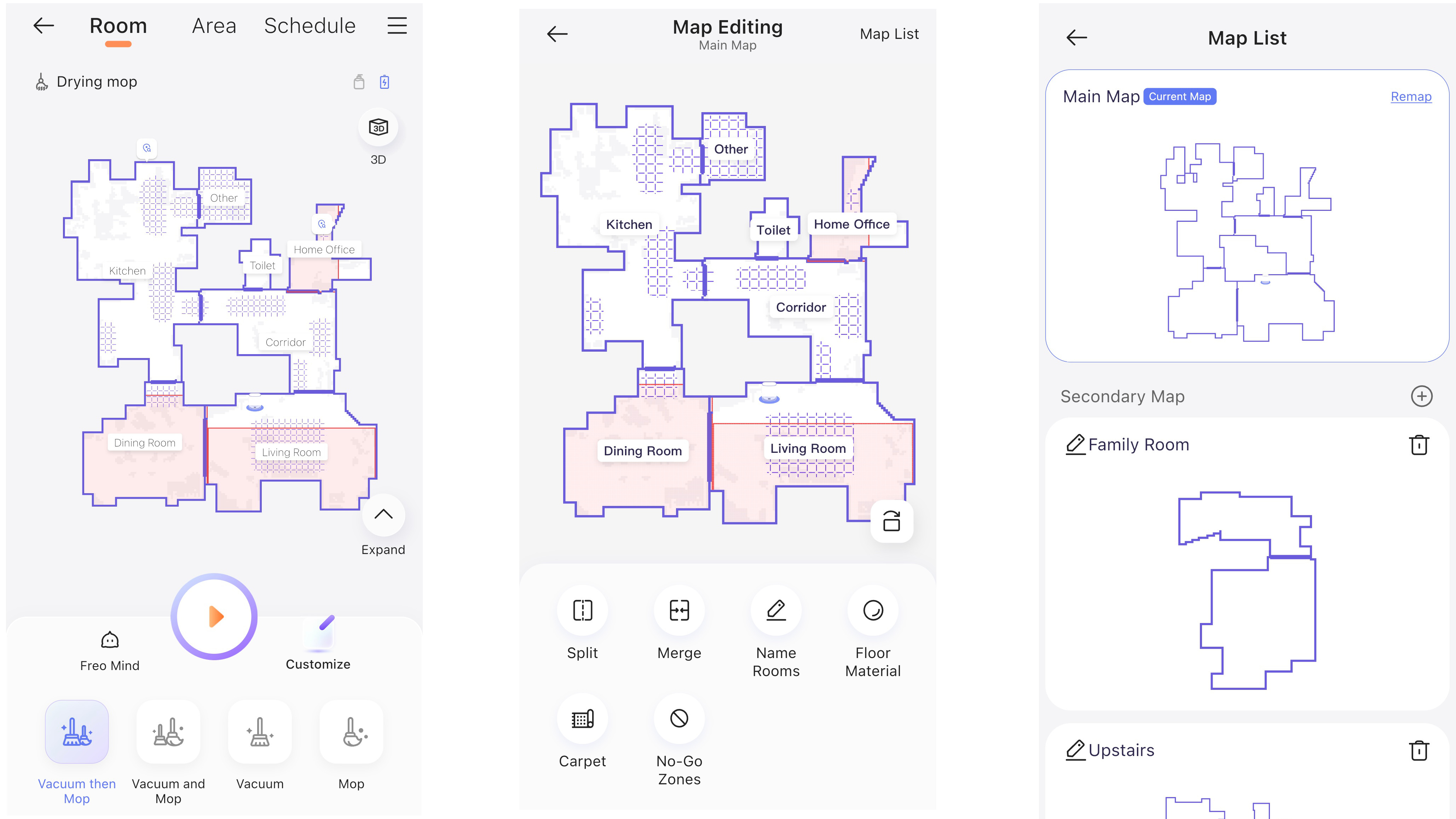The image size is (1456, 819).
Task: Open Map List from Map Editing
Action: tap(886, 33)
